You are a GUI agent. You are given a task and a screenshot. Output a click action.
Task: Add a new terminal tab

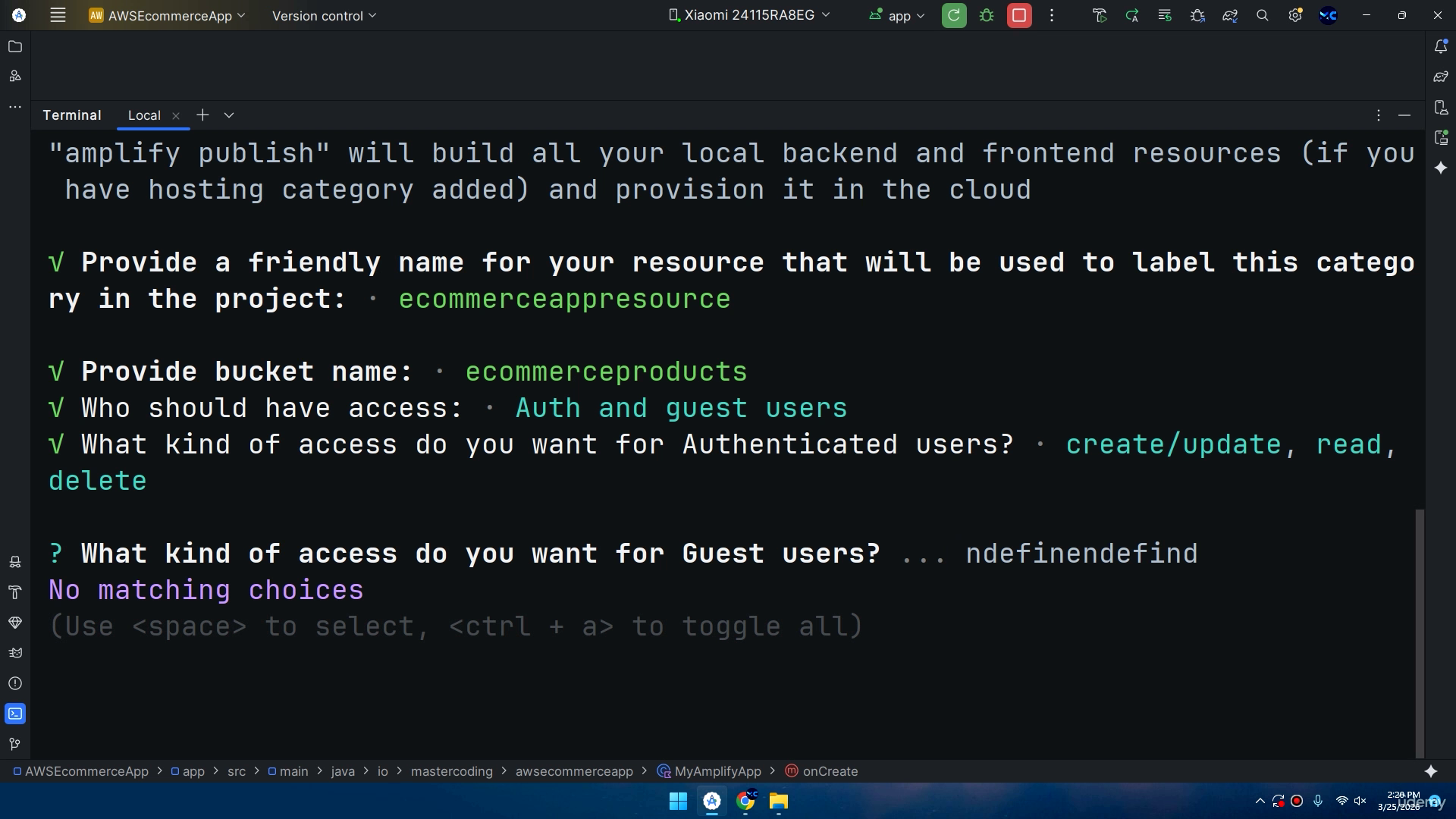tap(202, 115)
